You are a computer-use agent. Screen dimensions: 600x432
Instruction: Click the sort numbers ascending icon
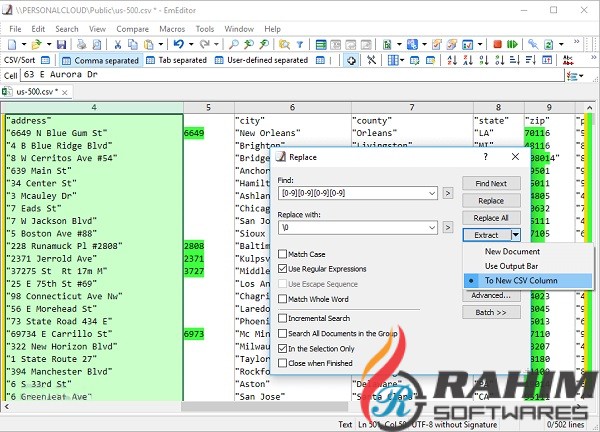[x=484, y=60]
